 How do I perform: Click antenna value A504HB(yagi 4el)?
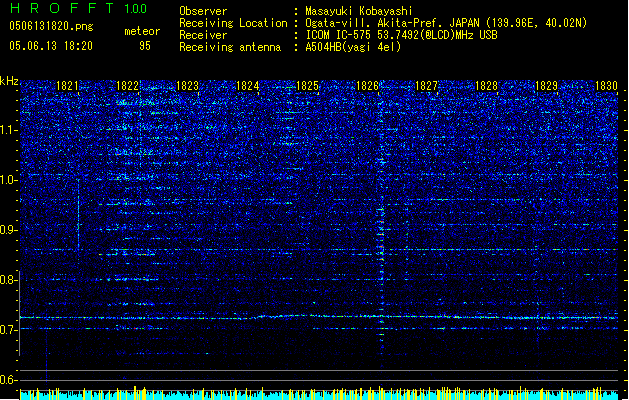click(353, 47)
